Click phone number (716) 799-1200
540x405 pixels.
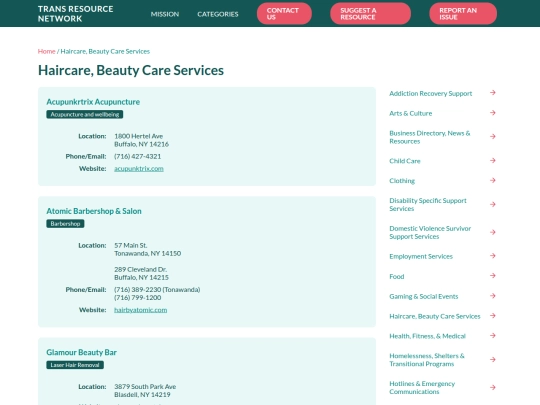click(x=137, y=298)
